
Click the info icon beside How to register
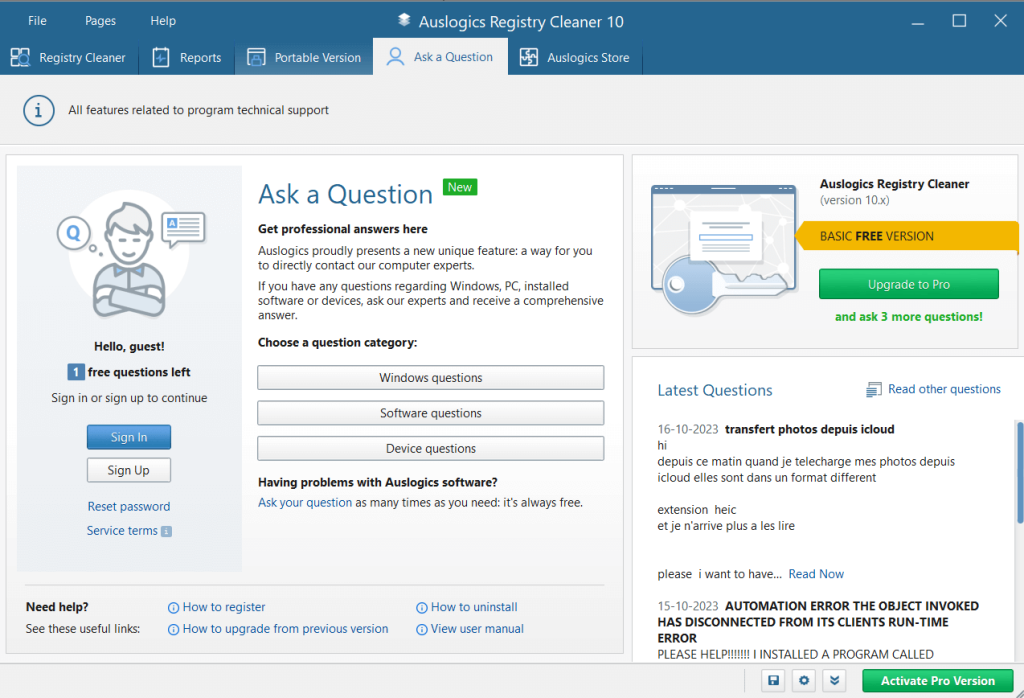point(173,608)
